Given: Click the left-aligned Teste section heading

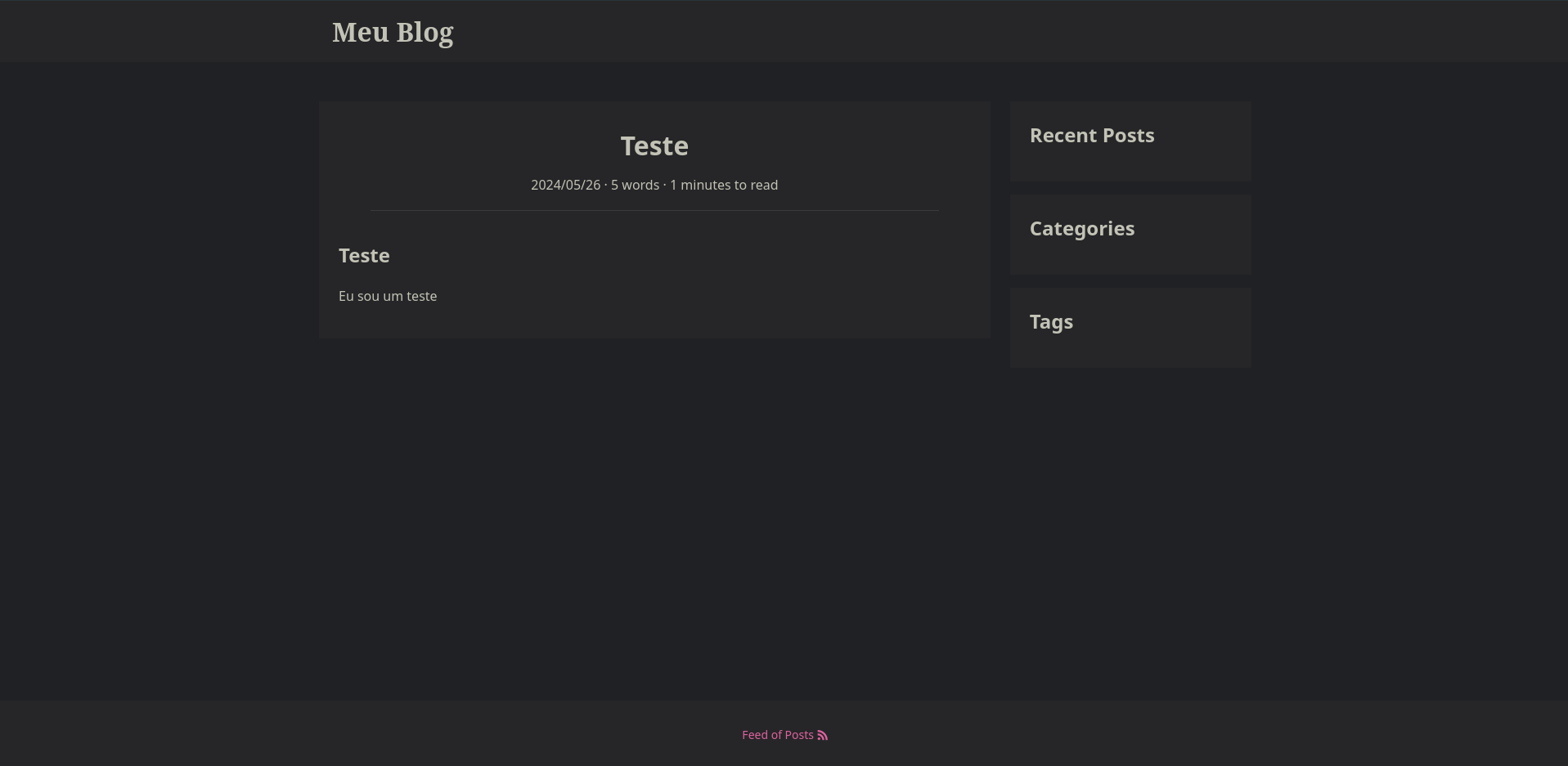Looking at the screenshot, I should coord(364,256).
